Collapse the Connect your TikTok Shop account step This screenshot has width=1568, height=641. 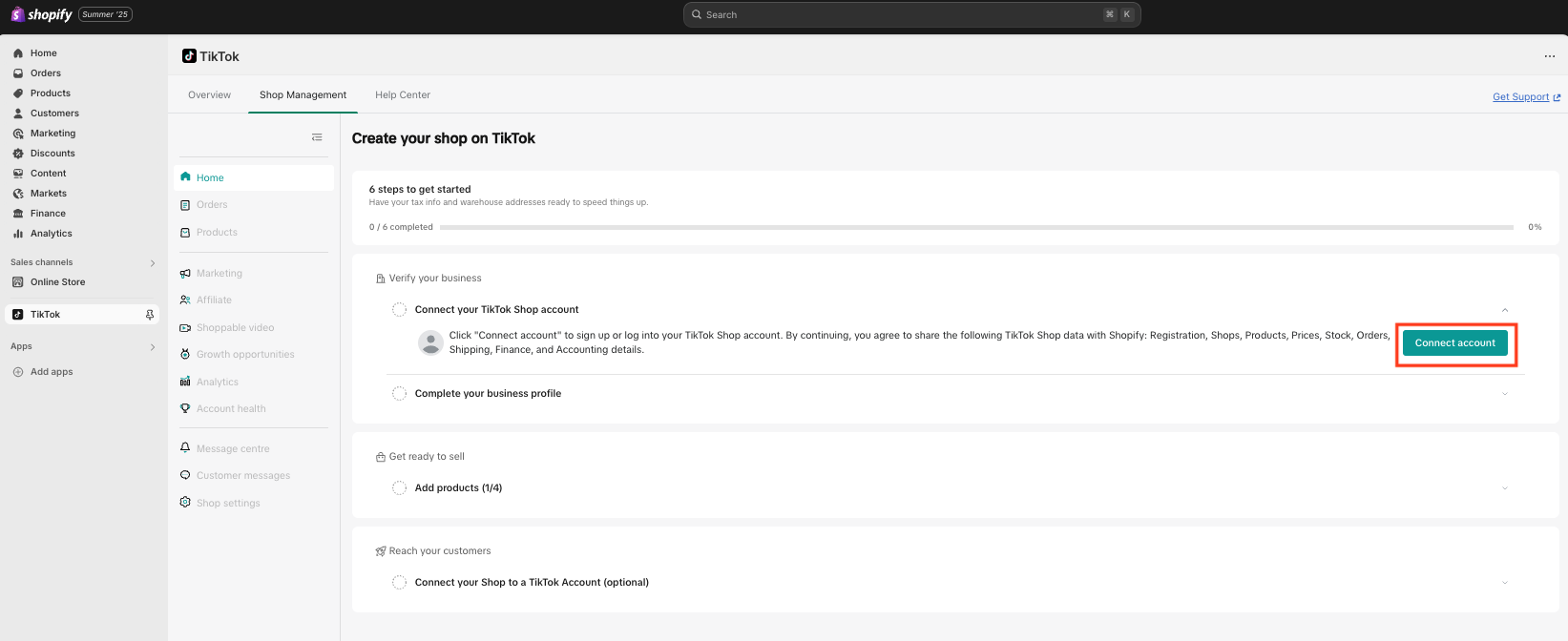(x=1505, y=310)
